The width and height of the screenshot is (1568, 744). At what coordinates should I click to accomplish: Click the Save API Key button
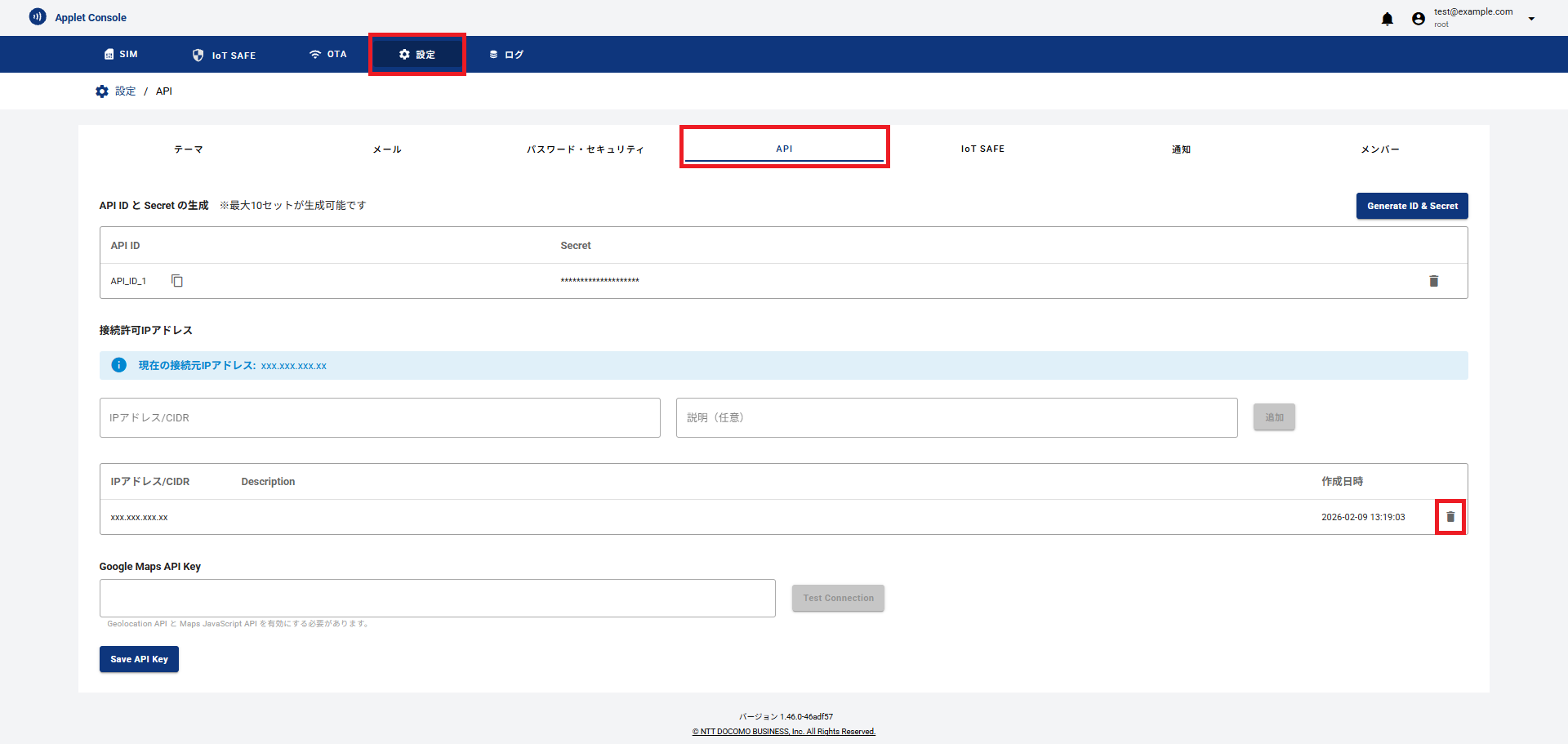(139, 659)
